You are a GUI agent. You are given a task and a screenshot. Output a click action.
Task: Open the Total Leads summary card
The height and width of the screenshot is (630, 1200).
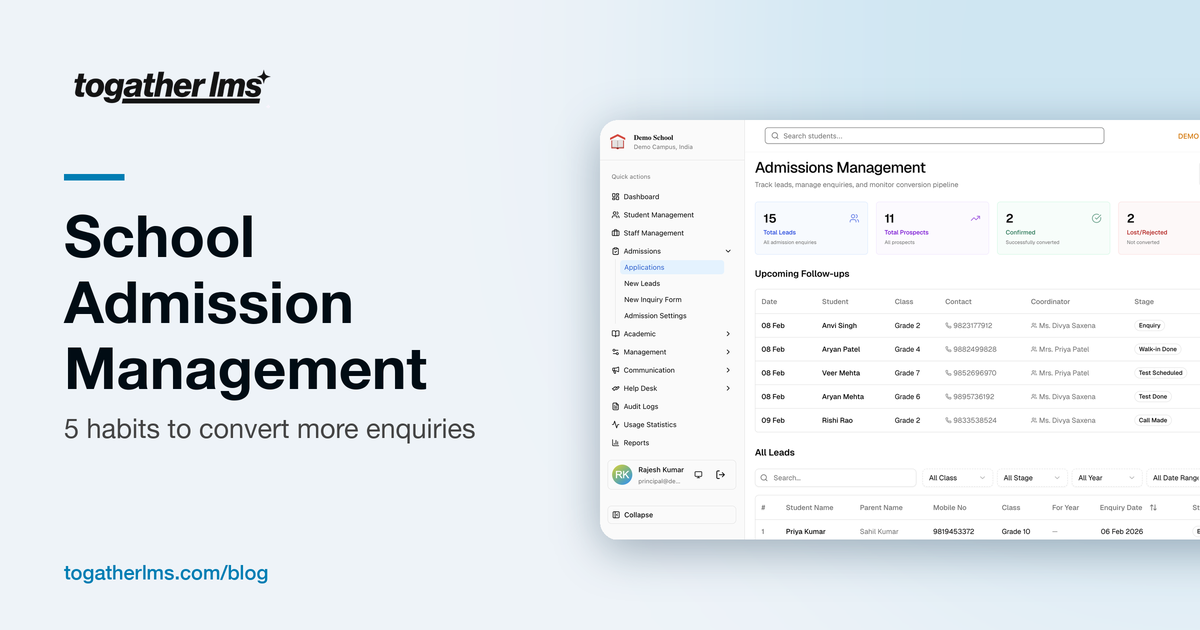click(x=811, y=228)
